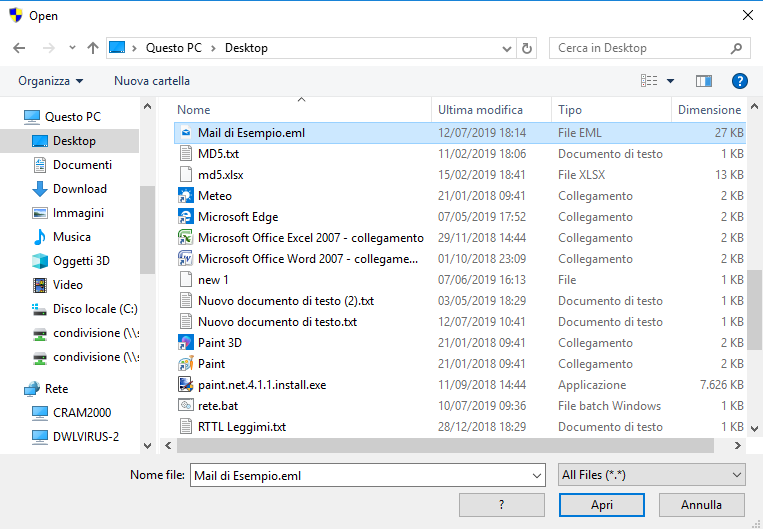Image resolution: width=763 pixels, height=529 pixels.
Task: Go up one folder level
Action: click(92, 48)
